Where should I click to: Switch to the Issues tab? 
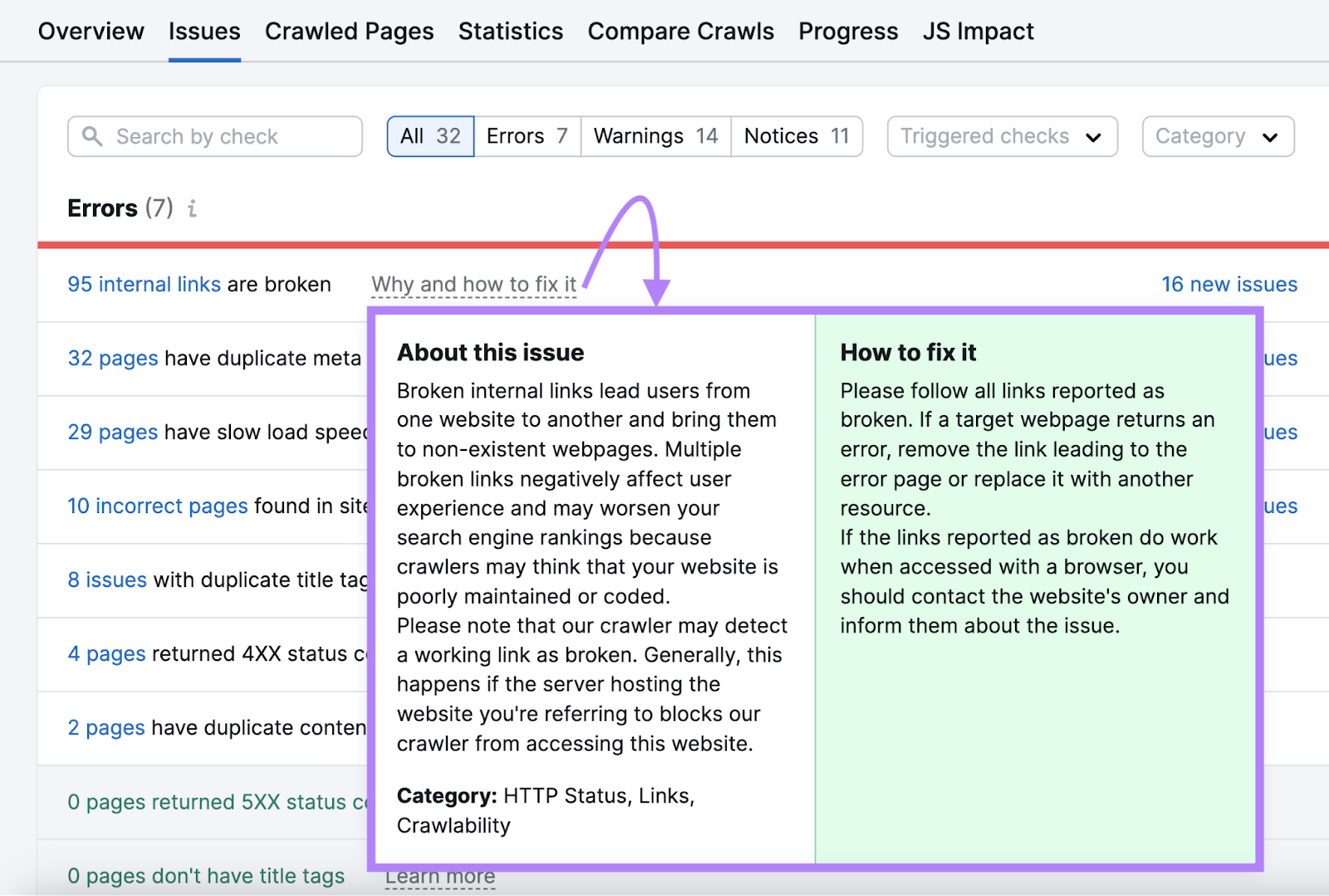[x=204, y=31]
